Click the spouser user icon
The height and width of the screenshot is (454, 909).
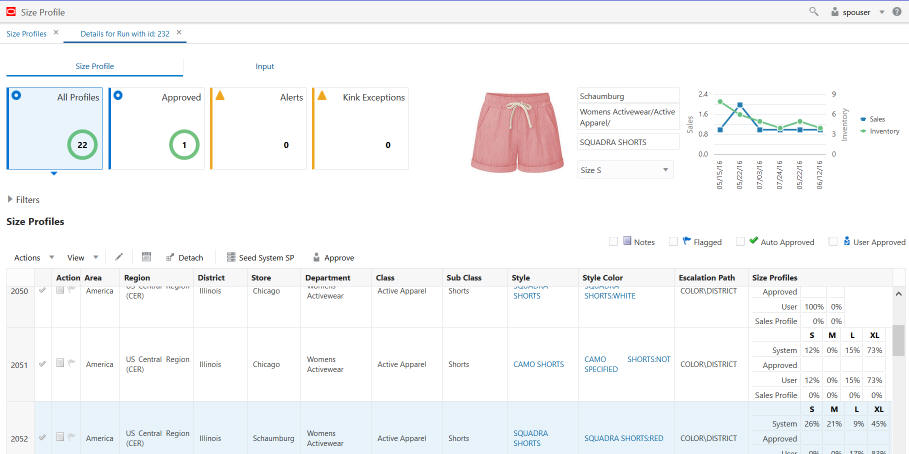pyautogui.click(x=835, y=12)
